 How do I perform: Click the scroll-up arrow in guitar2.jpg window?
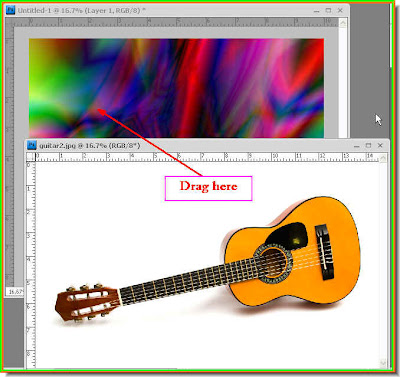tap(383, 158)
